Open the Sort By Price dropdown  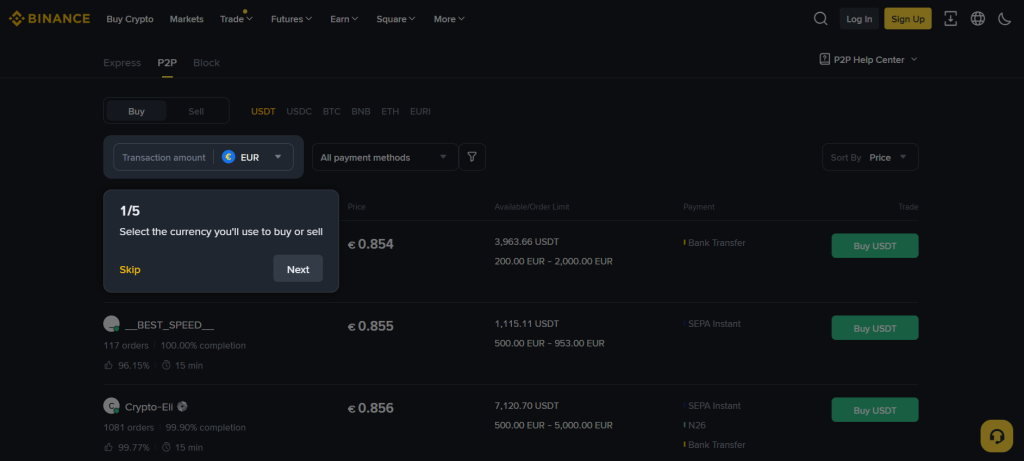[x=870, y=157]
